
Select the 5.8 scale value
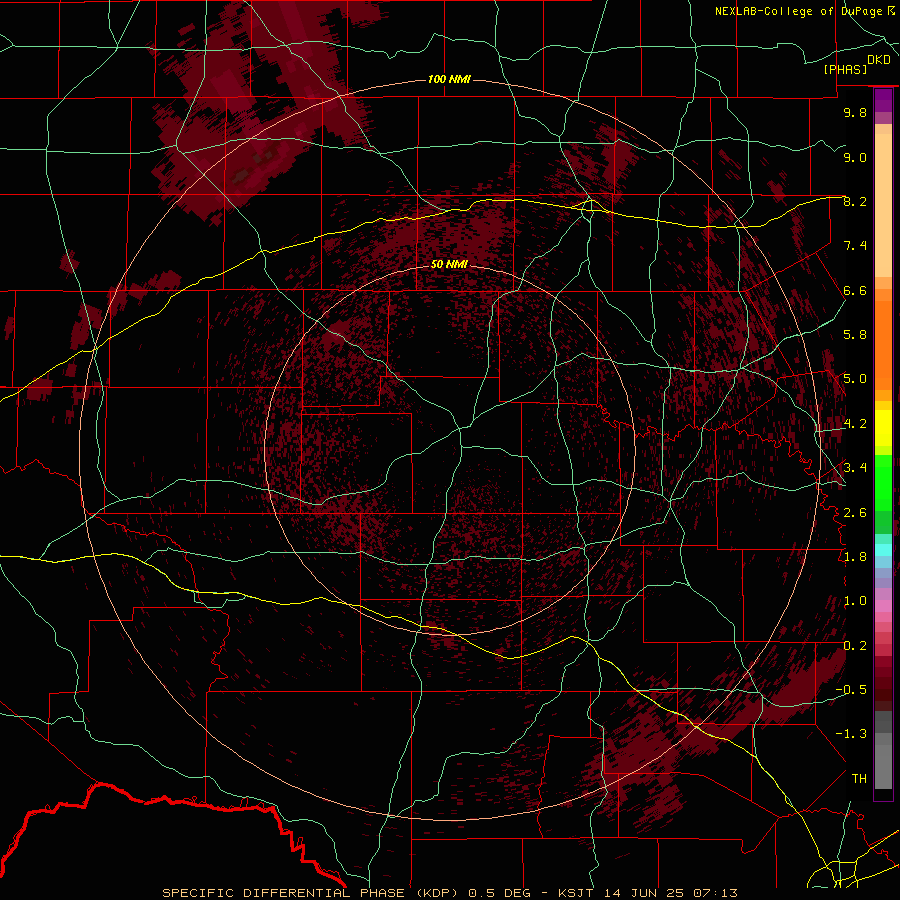(855, 335)
